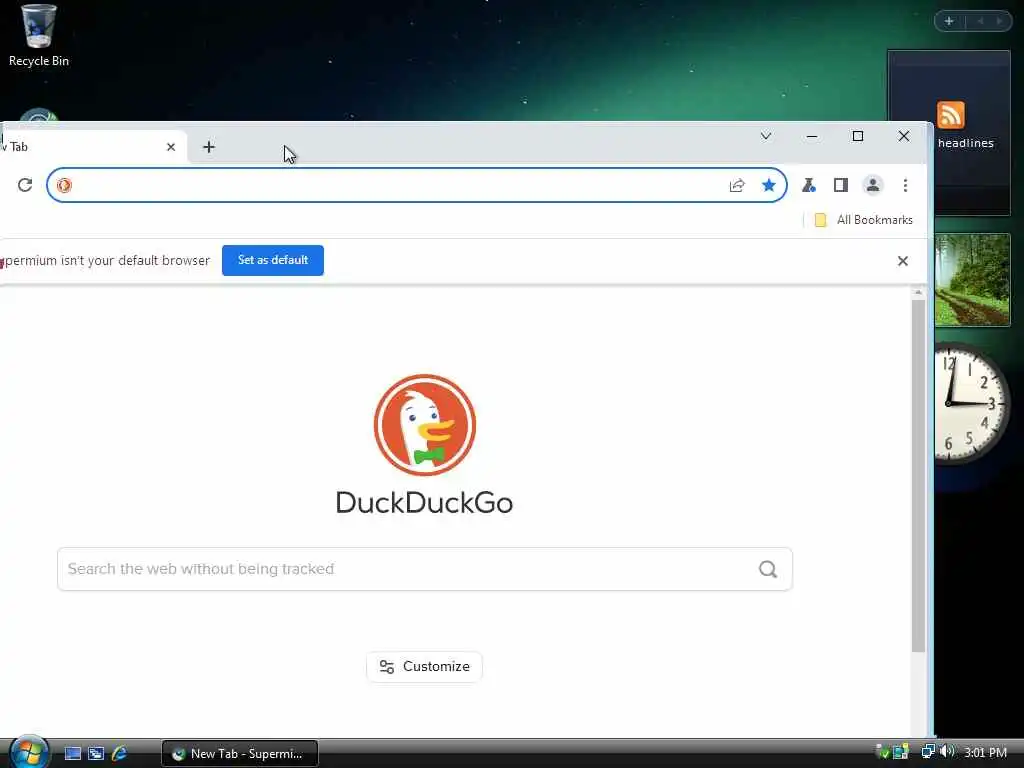Open the profile avatar icon

click(872, 185)
